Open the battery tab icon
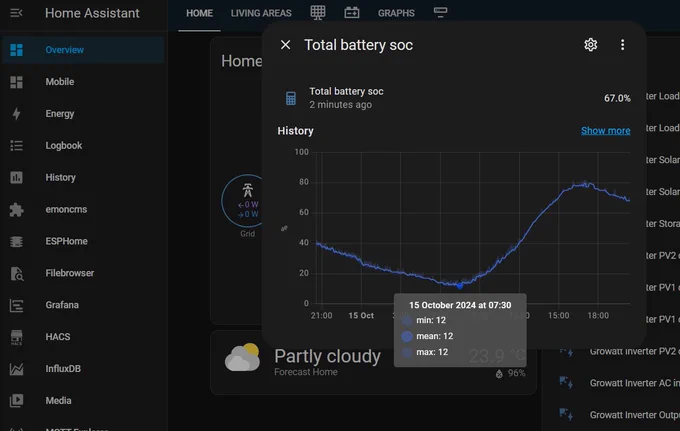The image size is (680, 431). pyautogui.click(x=352, y=13)
